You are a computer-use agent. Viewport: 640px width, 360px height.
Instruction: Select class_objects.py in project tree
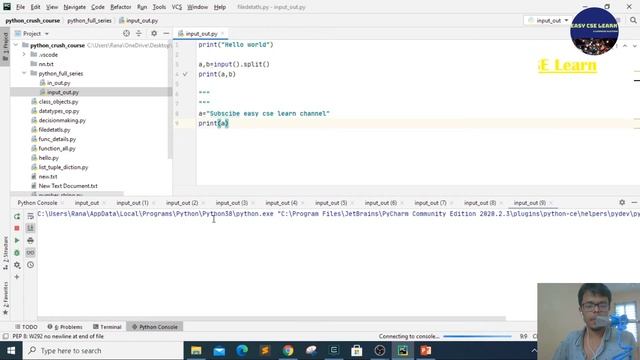(x=58, y=102)
